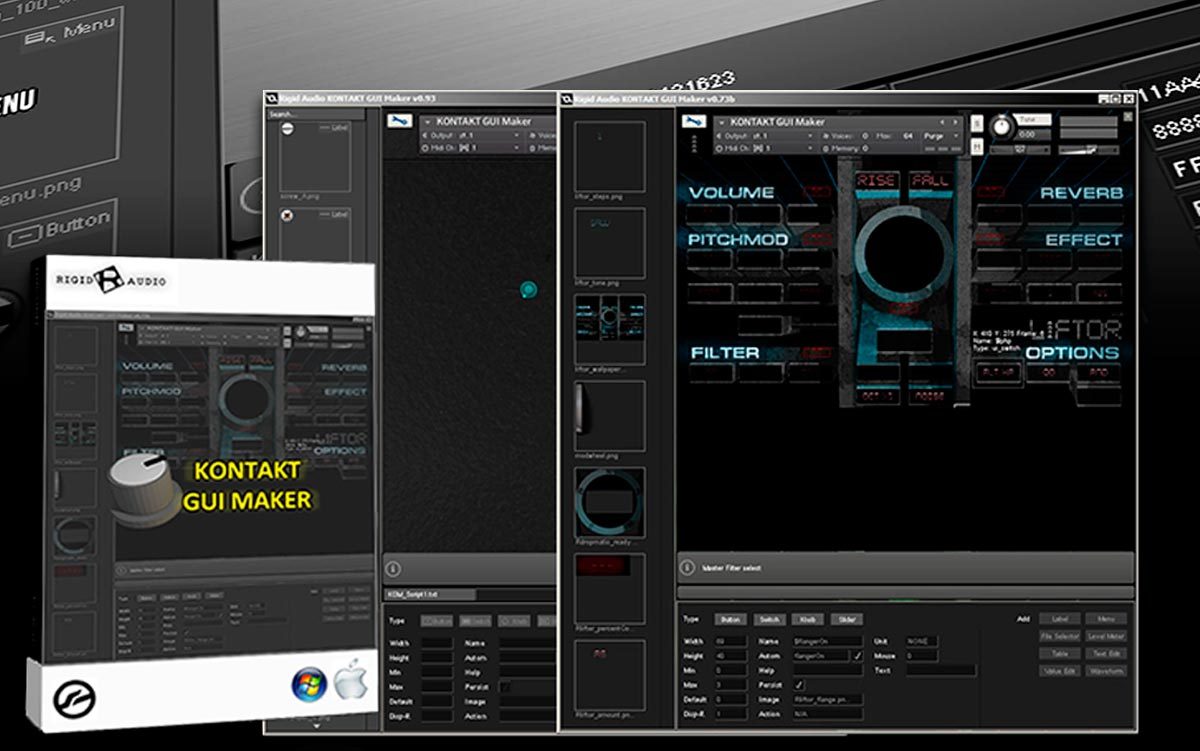Viewport: 1200px width, 751px height.
Task: Open the Midi Ch dropdown in v0.73b
Action: 767,147
